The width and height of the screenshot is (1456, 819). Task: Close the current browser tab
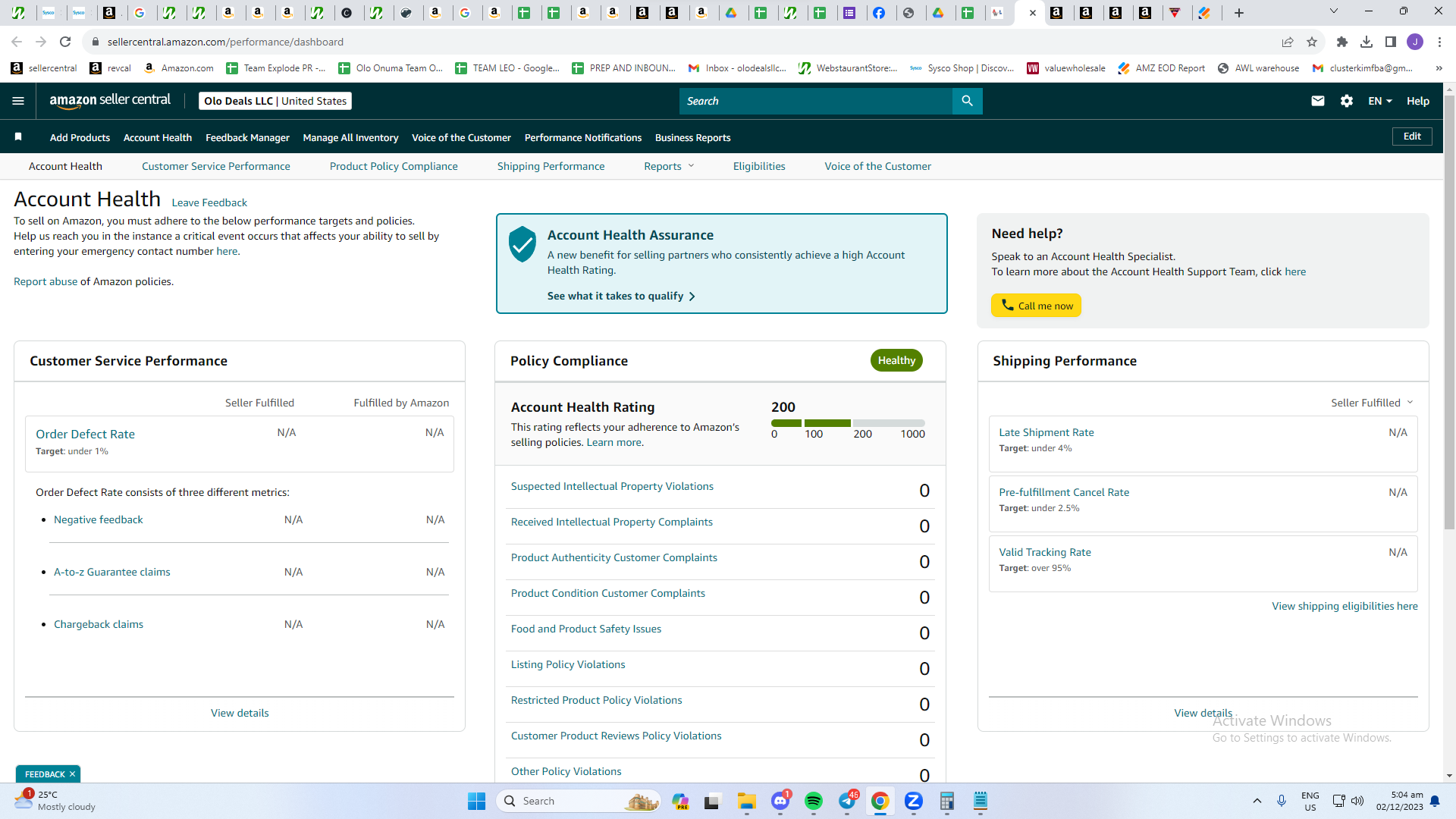[1032, 13]
